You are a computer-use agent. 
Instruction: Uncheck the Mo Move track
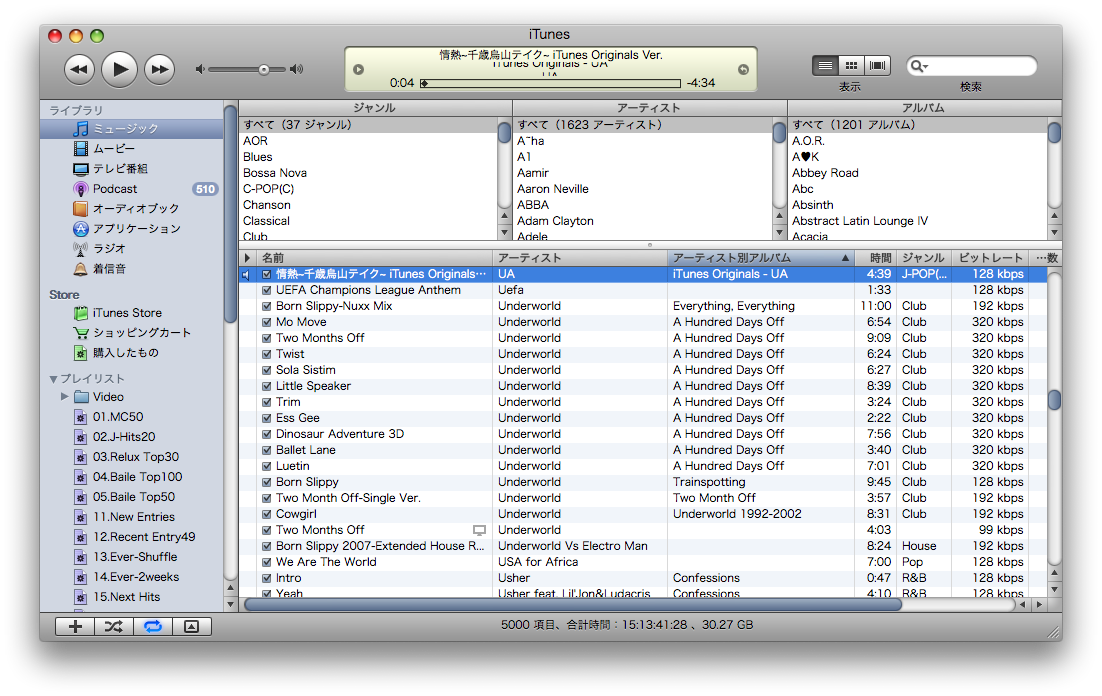click(x=266, y=323)
